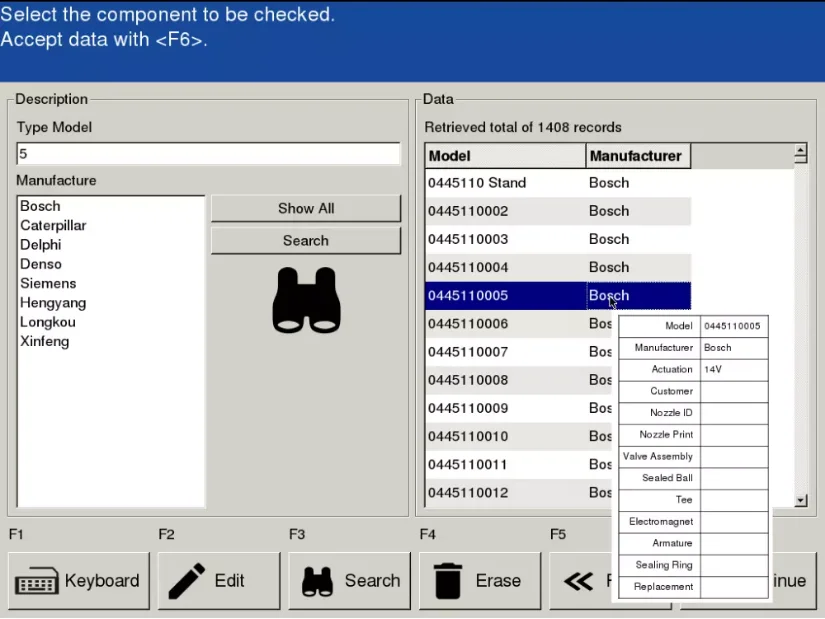Click the binoculars Search function button
The image size is (825, 619).
(x=349, y=581)
